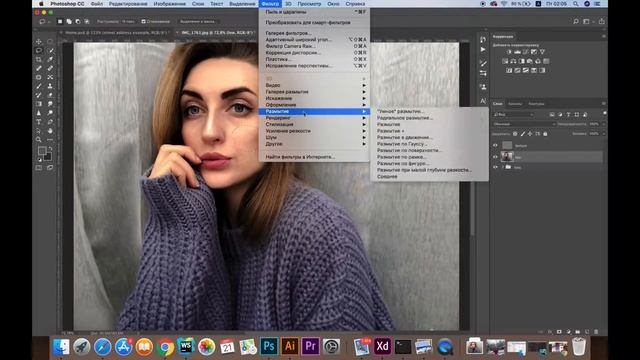640x360 pixels.
Task: Expand the Шум filter submenu
Action: pos(314,137)
